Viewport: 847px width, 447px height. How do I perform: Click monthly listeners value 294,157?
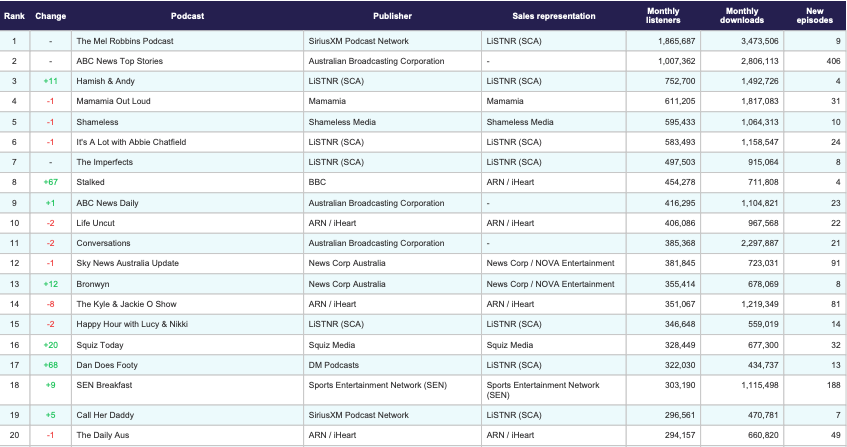(680, 435)
